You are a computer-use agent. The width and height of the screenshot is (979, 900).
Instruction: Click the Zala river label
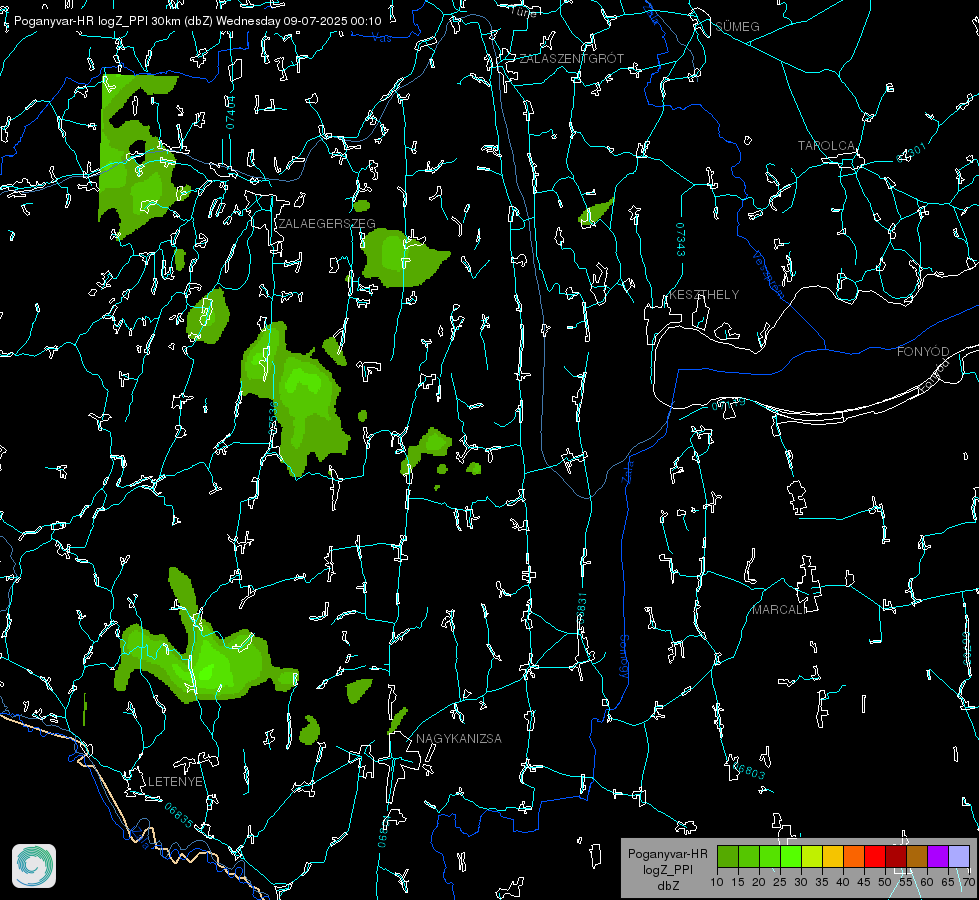pos(627,470)
